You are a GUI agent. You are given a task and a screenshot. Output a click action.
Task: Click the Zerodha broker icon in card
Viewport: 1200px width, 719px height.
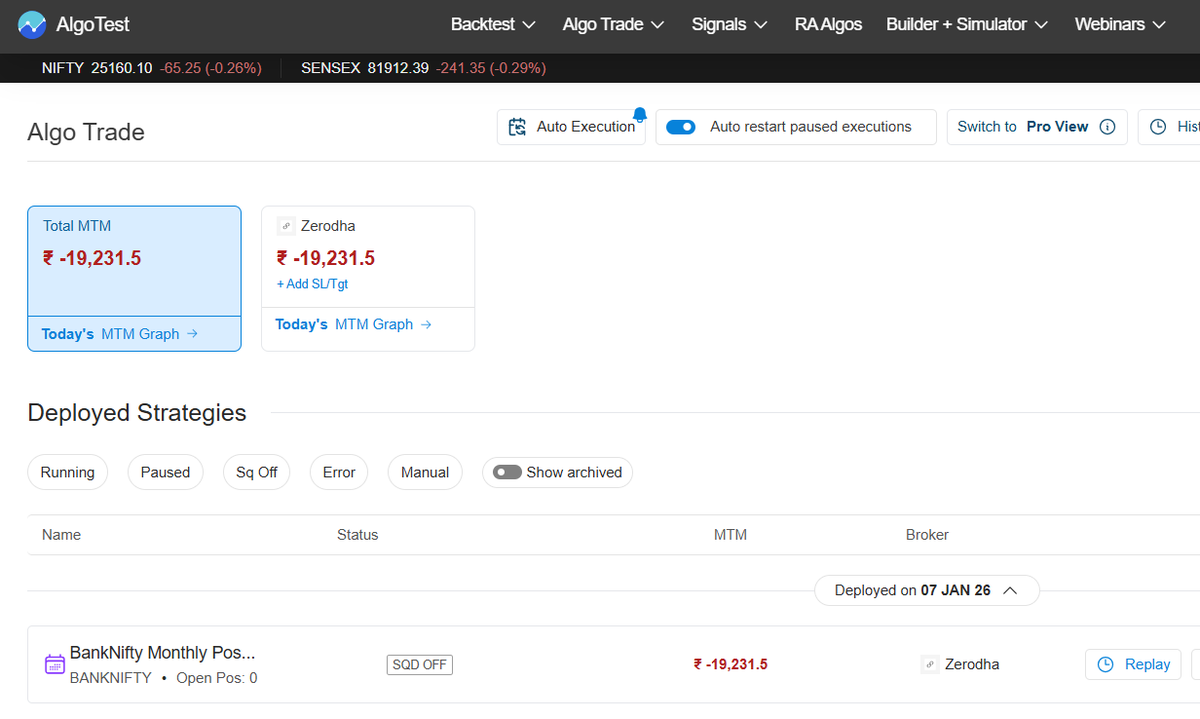tap(285, 226)
